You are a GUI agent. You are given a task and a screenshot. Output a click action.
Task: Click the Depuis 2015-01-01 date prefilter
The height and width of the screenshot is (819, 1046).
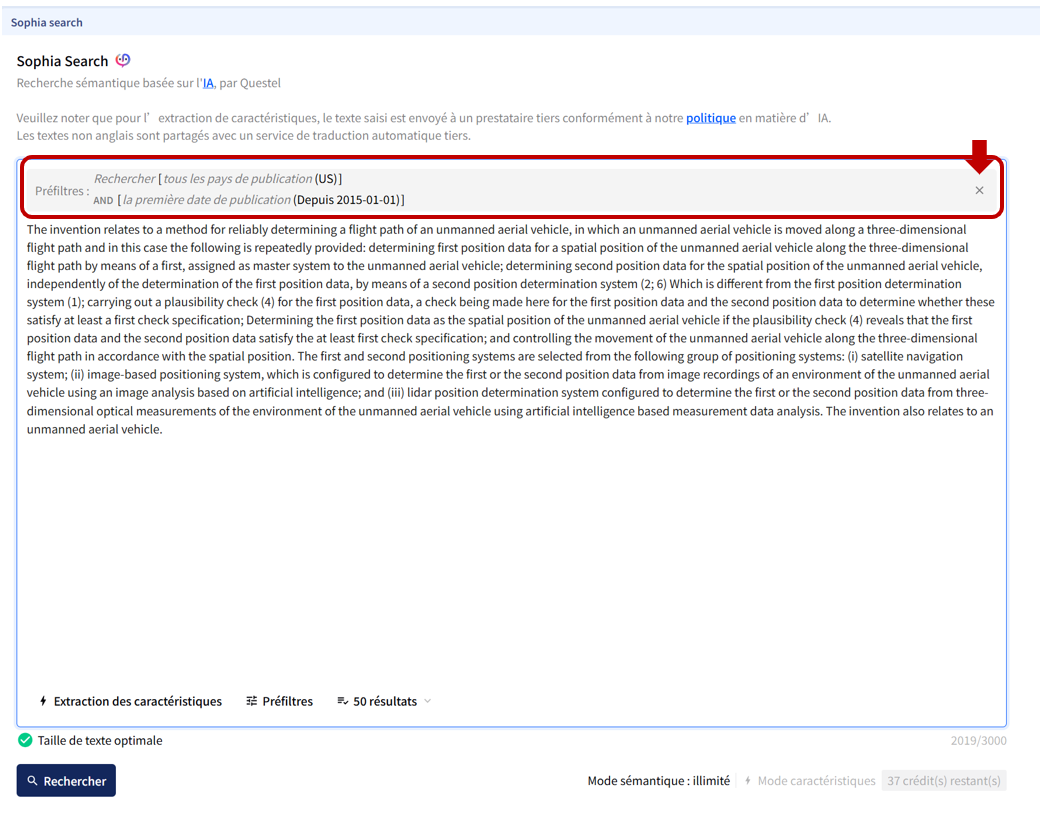[x=348, y=199]
